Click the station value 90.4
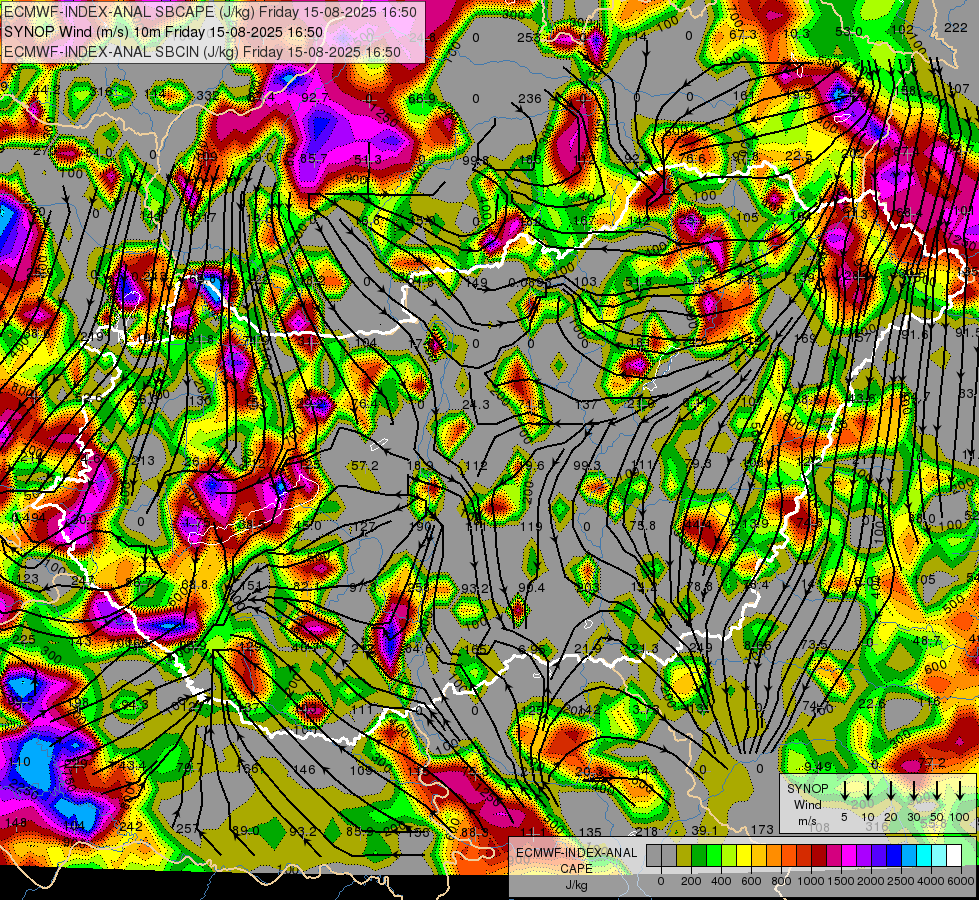979x900 pixels. coord(531,588)
